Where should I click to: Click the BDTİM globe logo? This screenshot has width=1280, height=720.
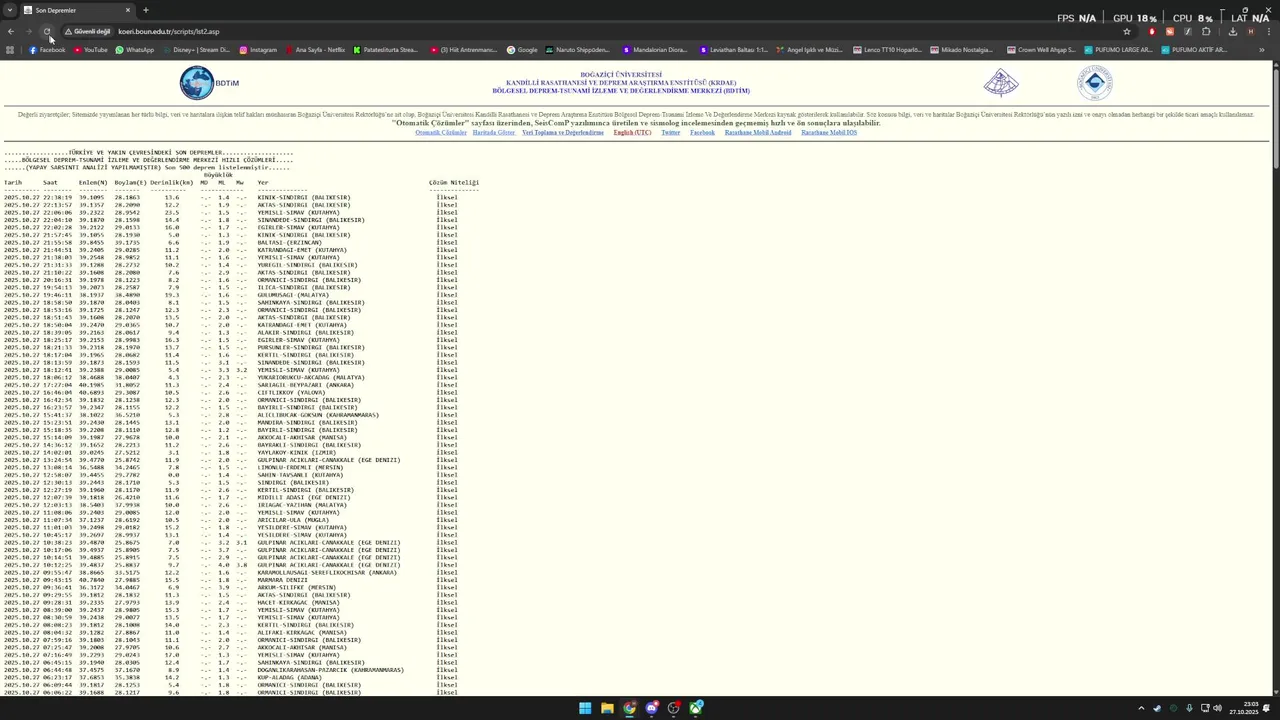point(209,83)
